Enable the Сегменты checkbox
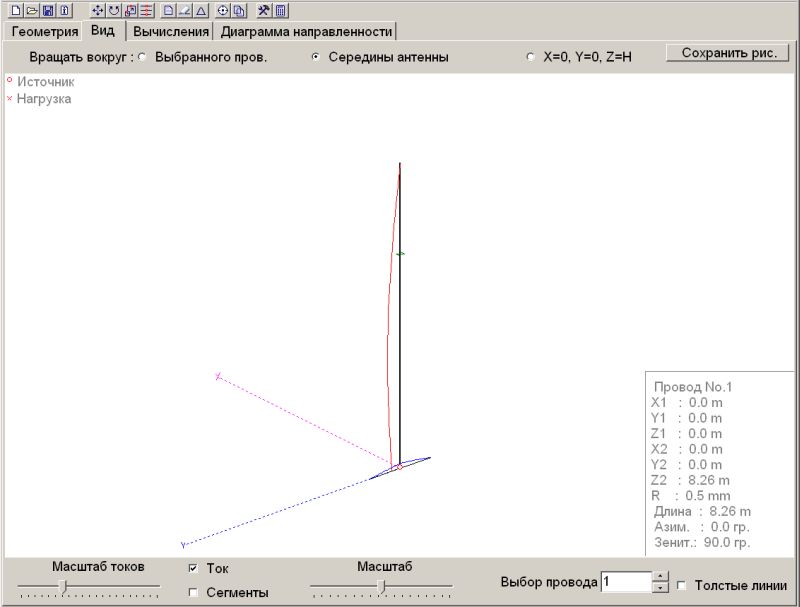Viewport: 800px width, 607px height. pos(193,592)
